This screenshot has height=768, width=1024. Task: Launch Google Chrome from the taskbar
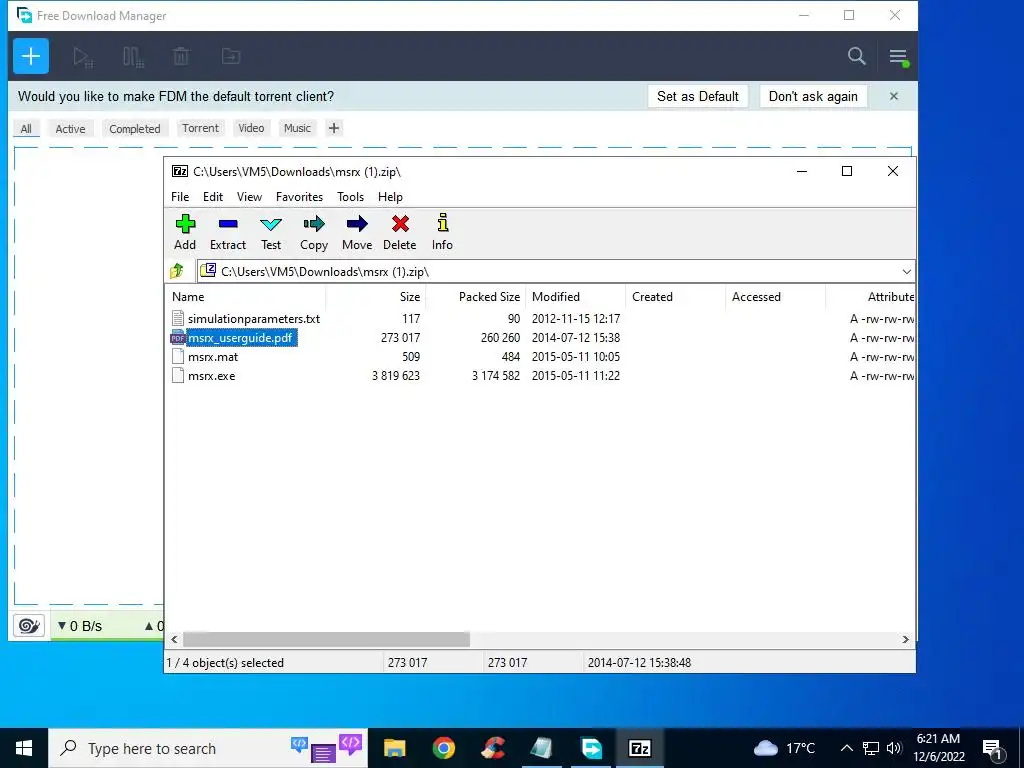(x=443, y=748)
